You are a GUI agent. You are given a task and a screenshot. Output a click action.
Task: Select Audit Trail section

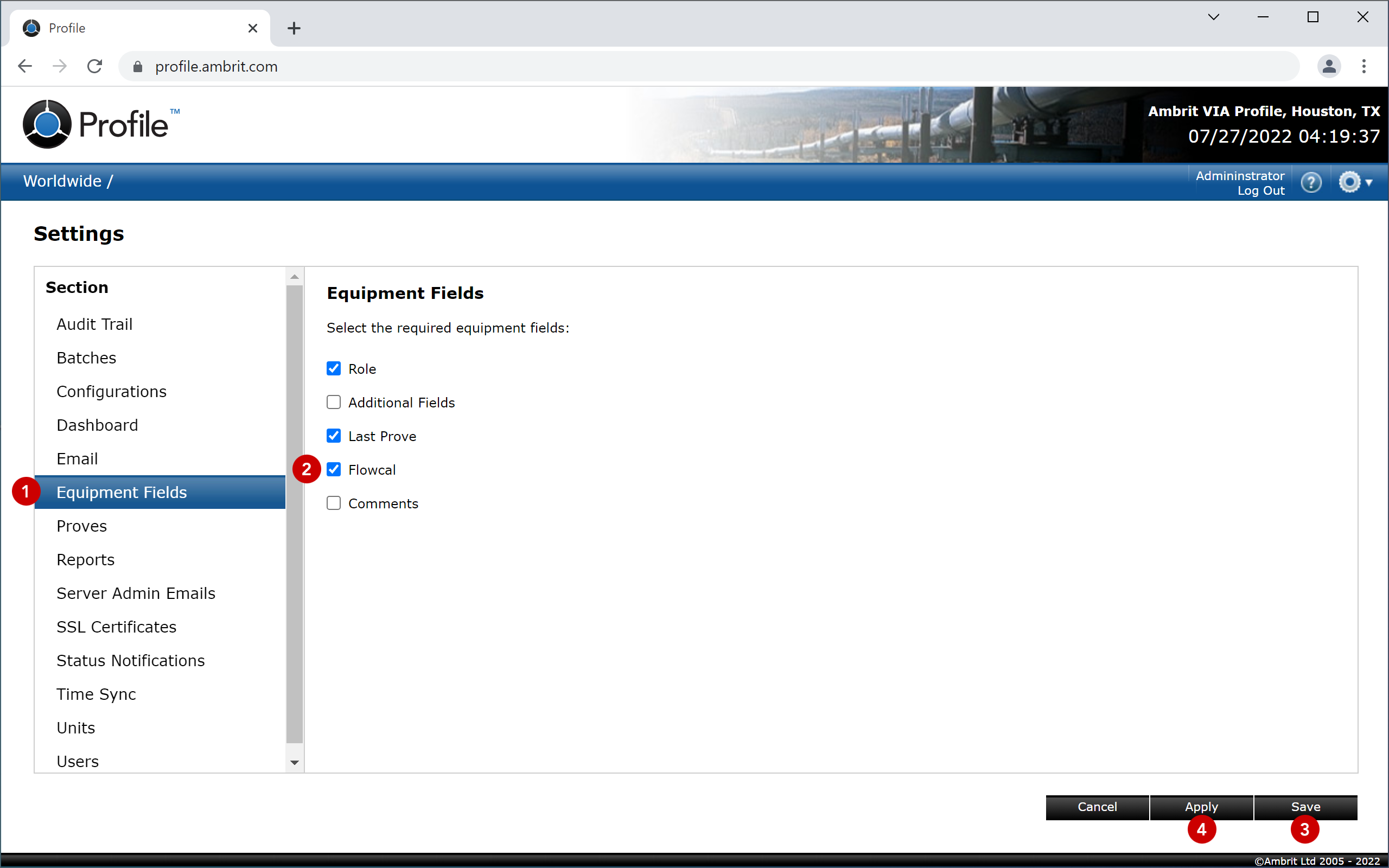coord(160,324)
